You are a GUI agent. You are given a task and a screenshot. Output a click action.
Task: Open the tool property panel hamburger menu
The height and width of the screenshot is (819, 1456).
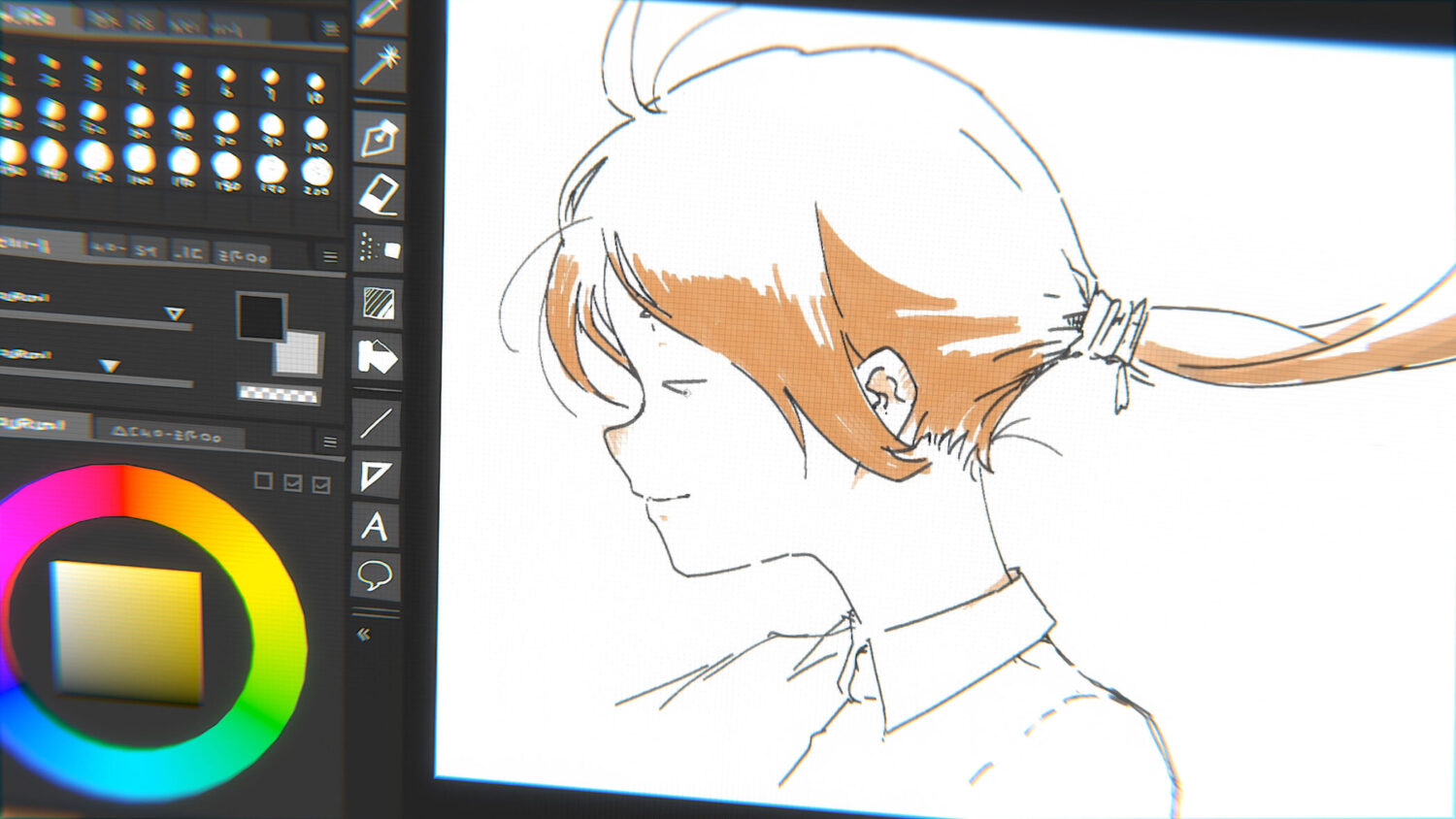[x=330, y=257]
